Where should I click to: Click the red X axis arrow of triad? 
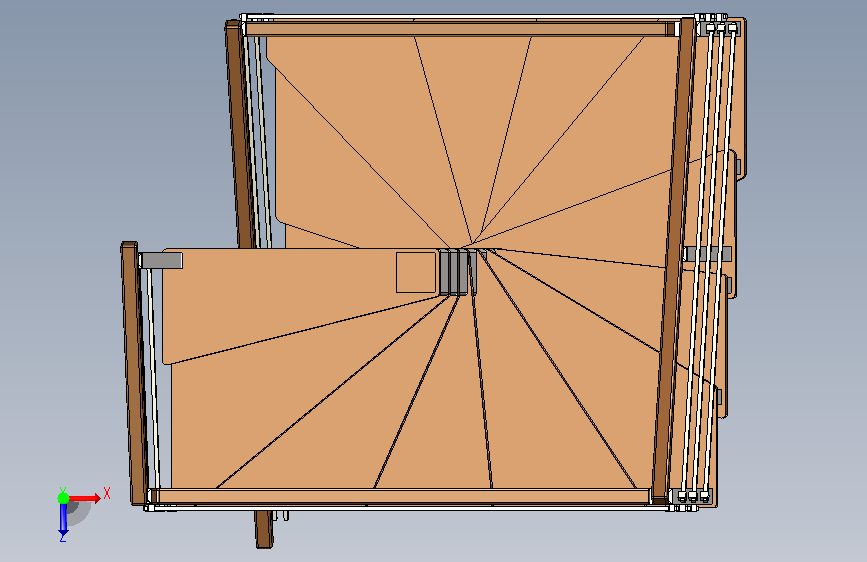click(x=85, y=498)
